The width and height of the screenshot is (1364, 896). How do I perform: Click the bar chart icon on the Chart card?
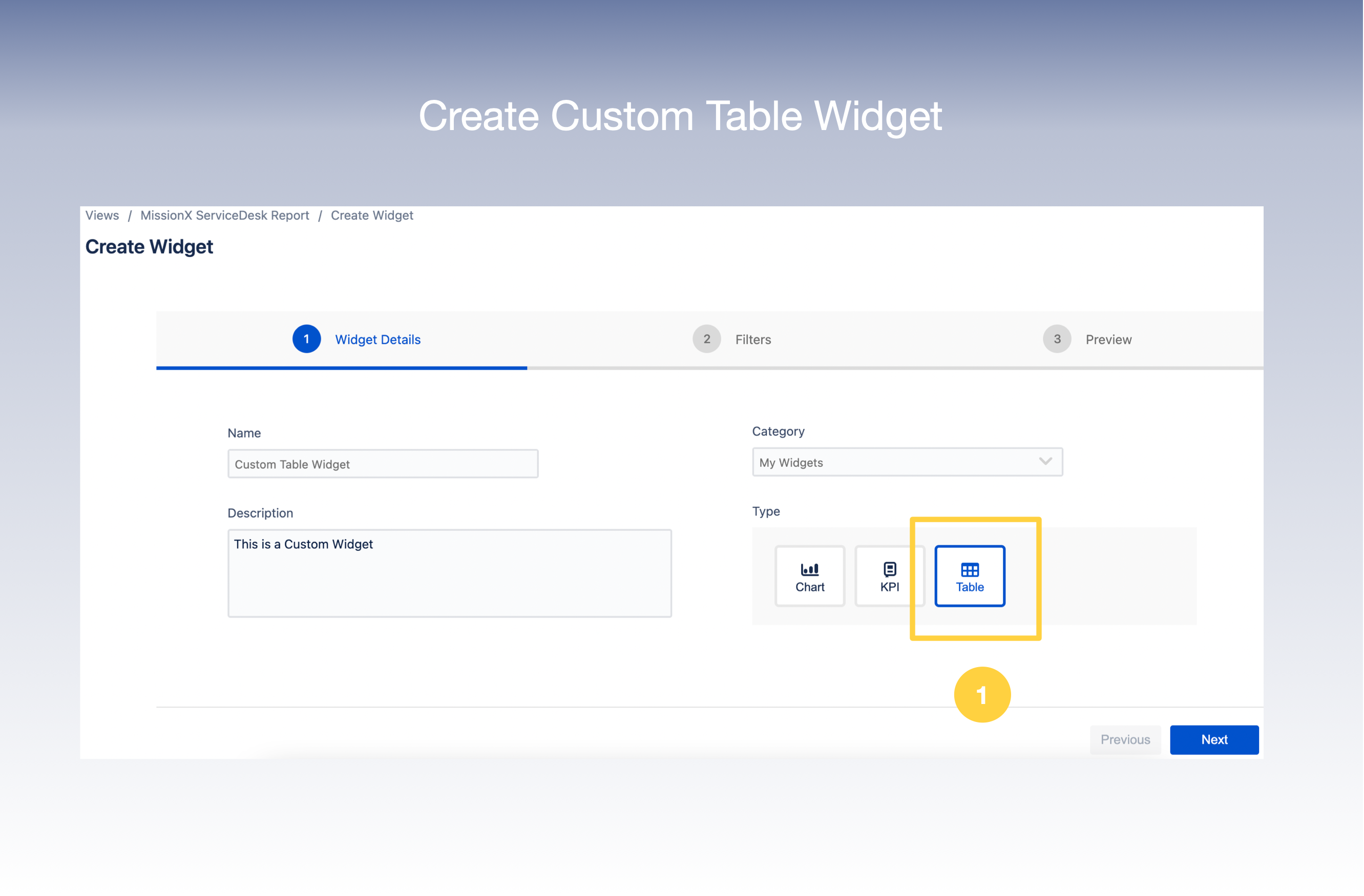809,568
